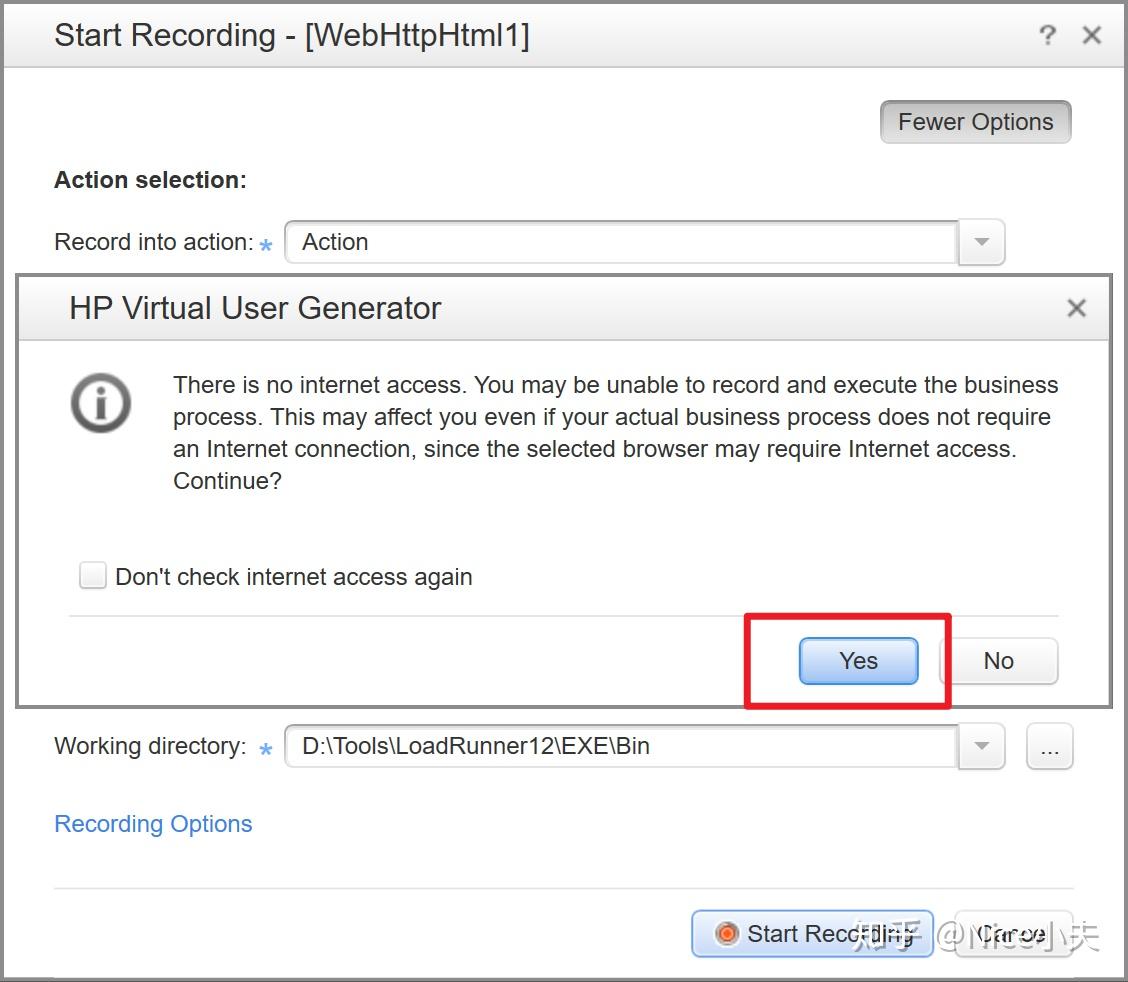Click the help question mark icon
The height and width of the screenshot is (982, 1128).
[1047, 36]
